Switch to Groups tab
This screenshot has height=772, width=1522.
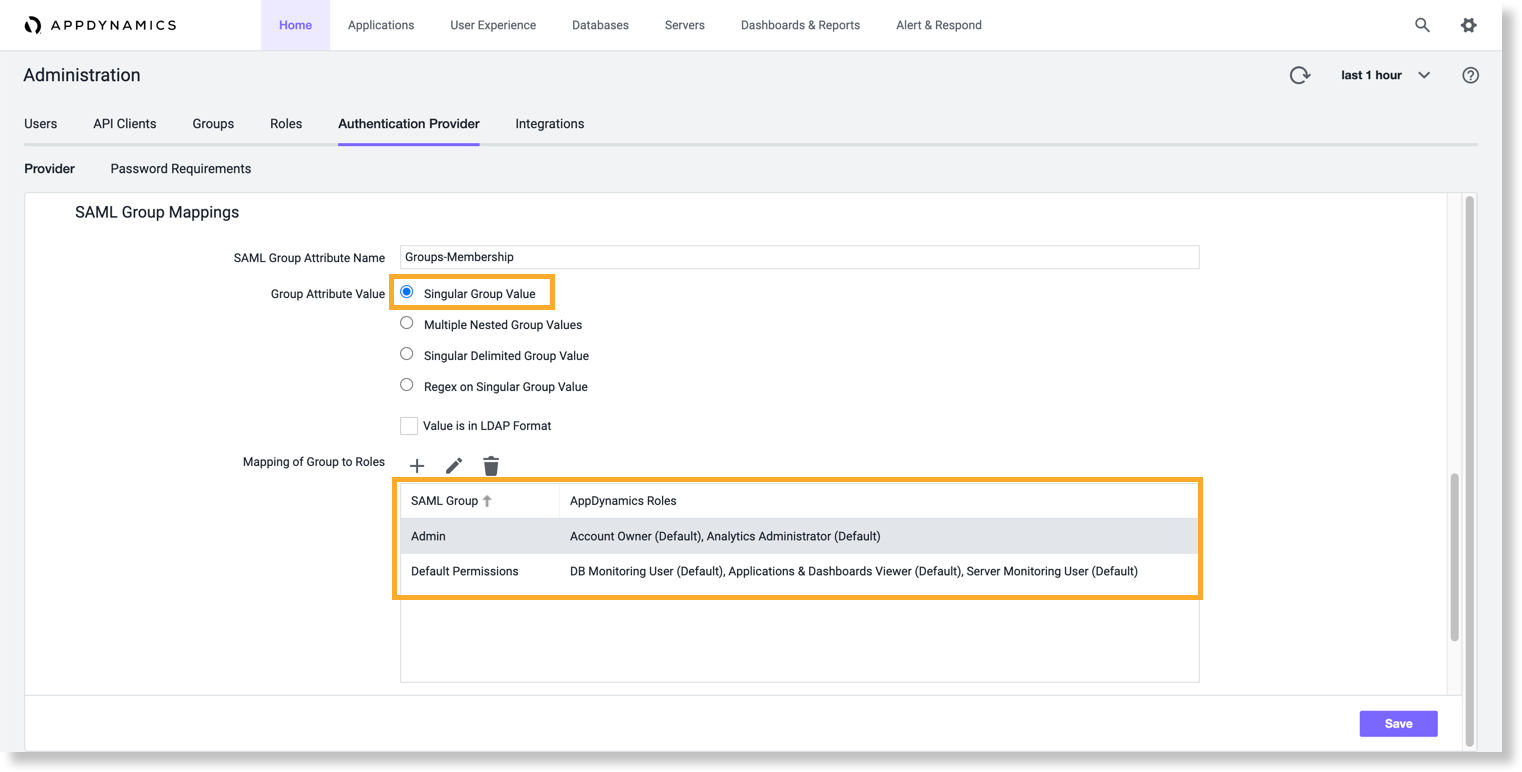coord(213,124)
